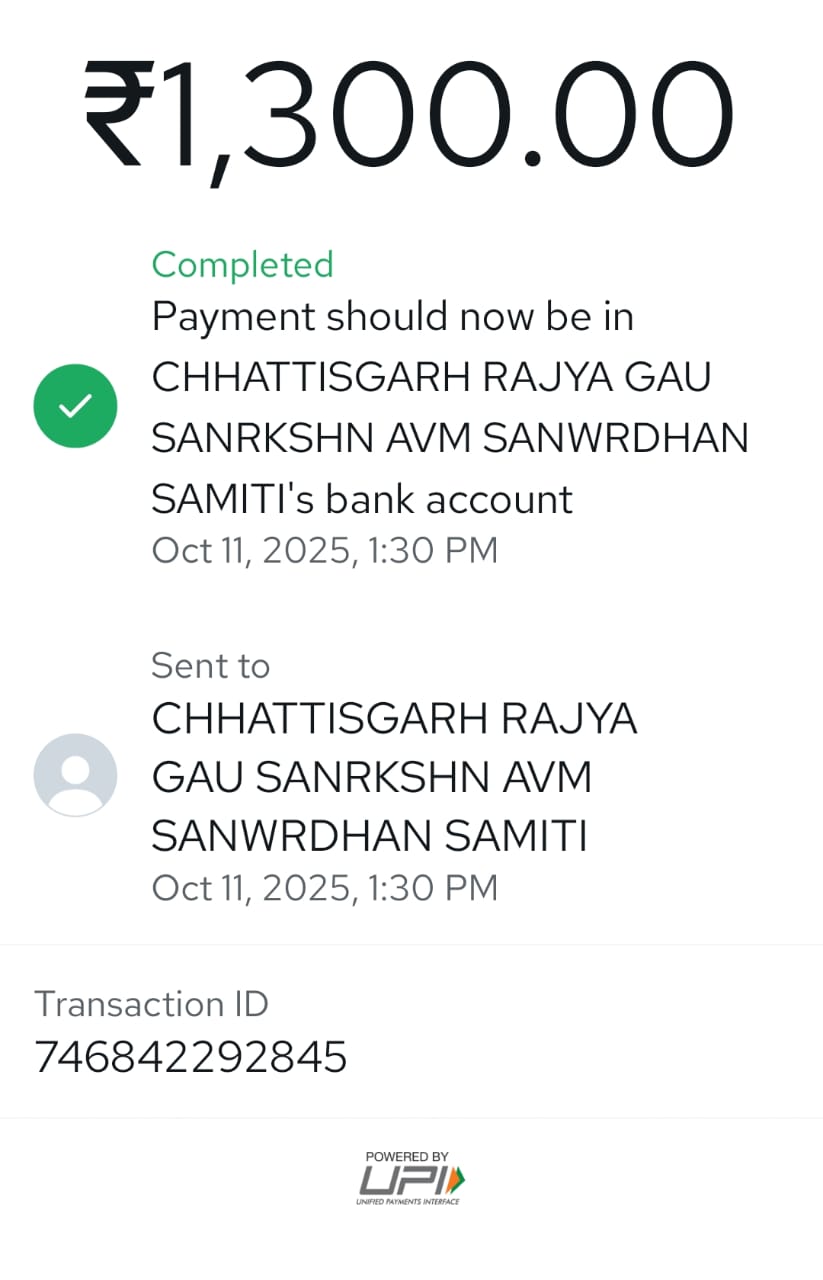Click "SANWRDHAN SAMITI" line under Sent to
The width and height of the screenshot is (823, 1280).
click(369, 836)
